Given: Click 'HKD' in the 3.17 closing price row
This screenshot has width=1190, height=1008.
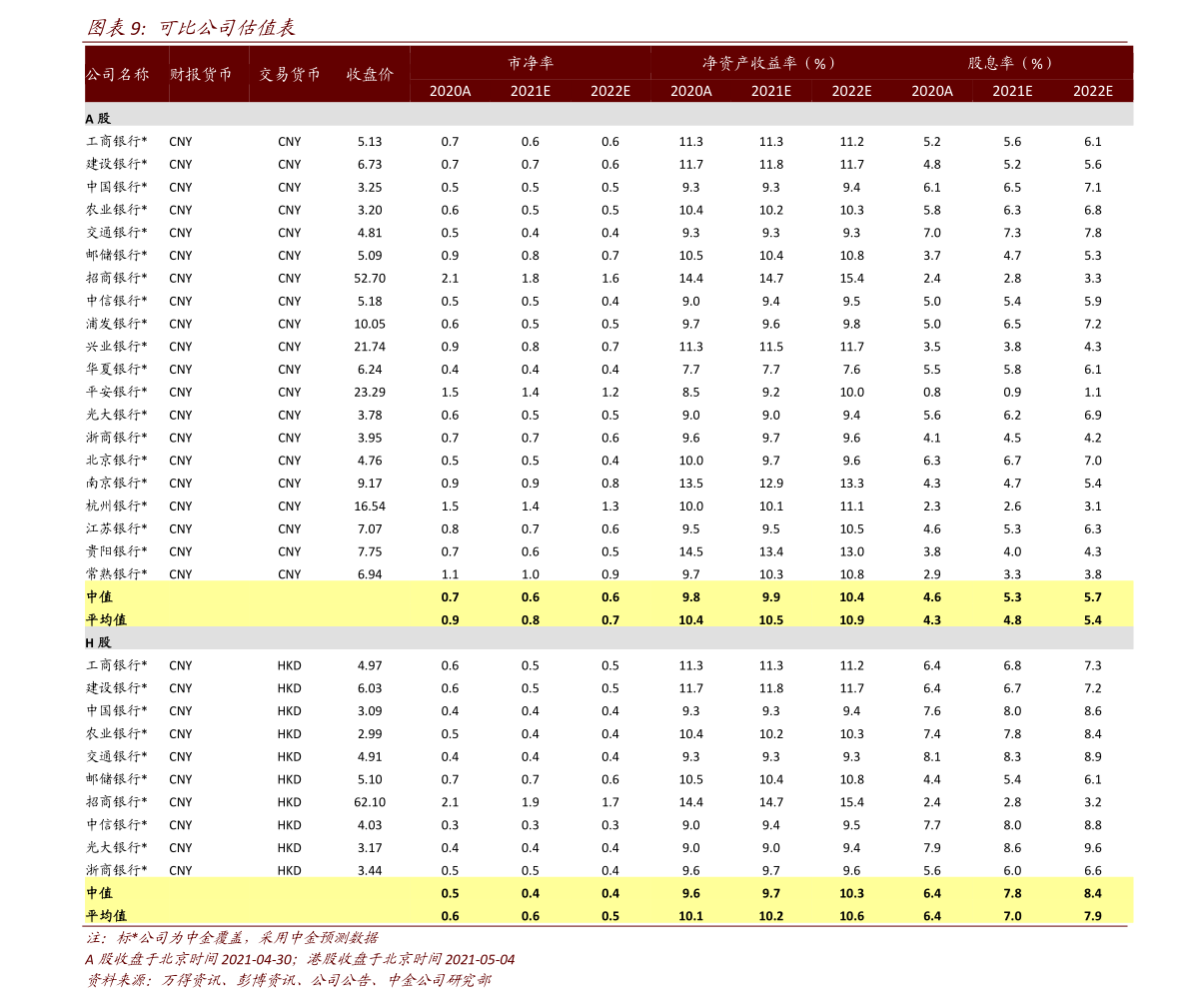Looking at the screenshot, I should pyautogui.click(x=289, y=848).
